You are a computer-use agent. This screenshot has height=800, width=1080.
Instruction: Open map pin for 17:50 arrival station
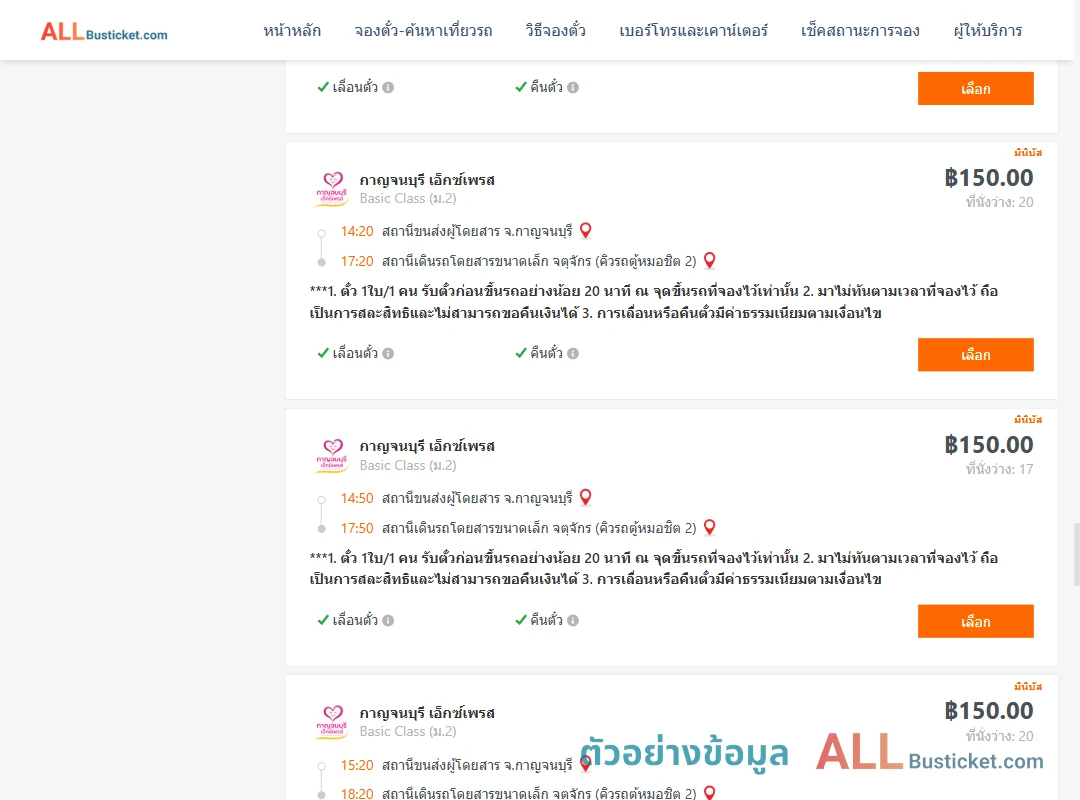point(709,527)
